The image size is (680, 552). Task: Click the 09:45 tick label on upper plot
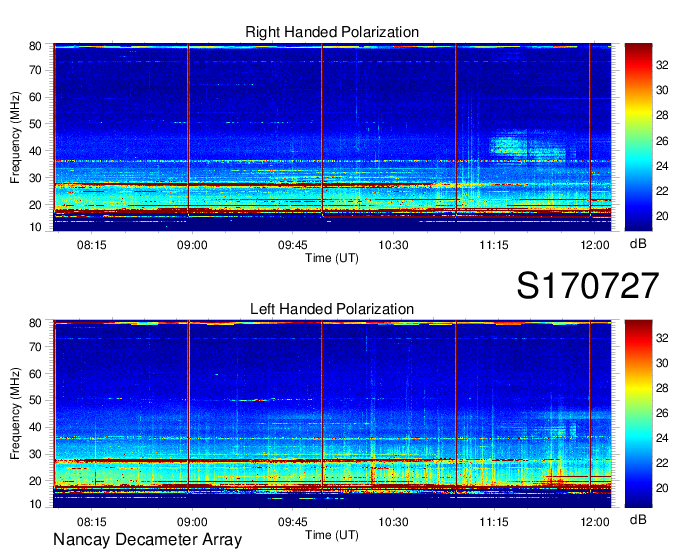pyautogui.click(x=293, y=245)
